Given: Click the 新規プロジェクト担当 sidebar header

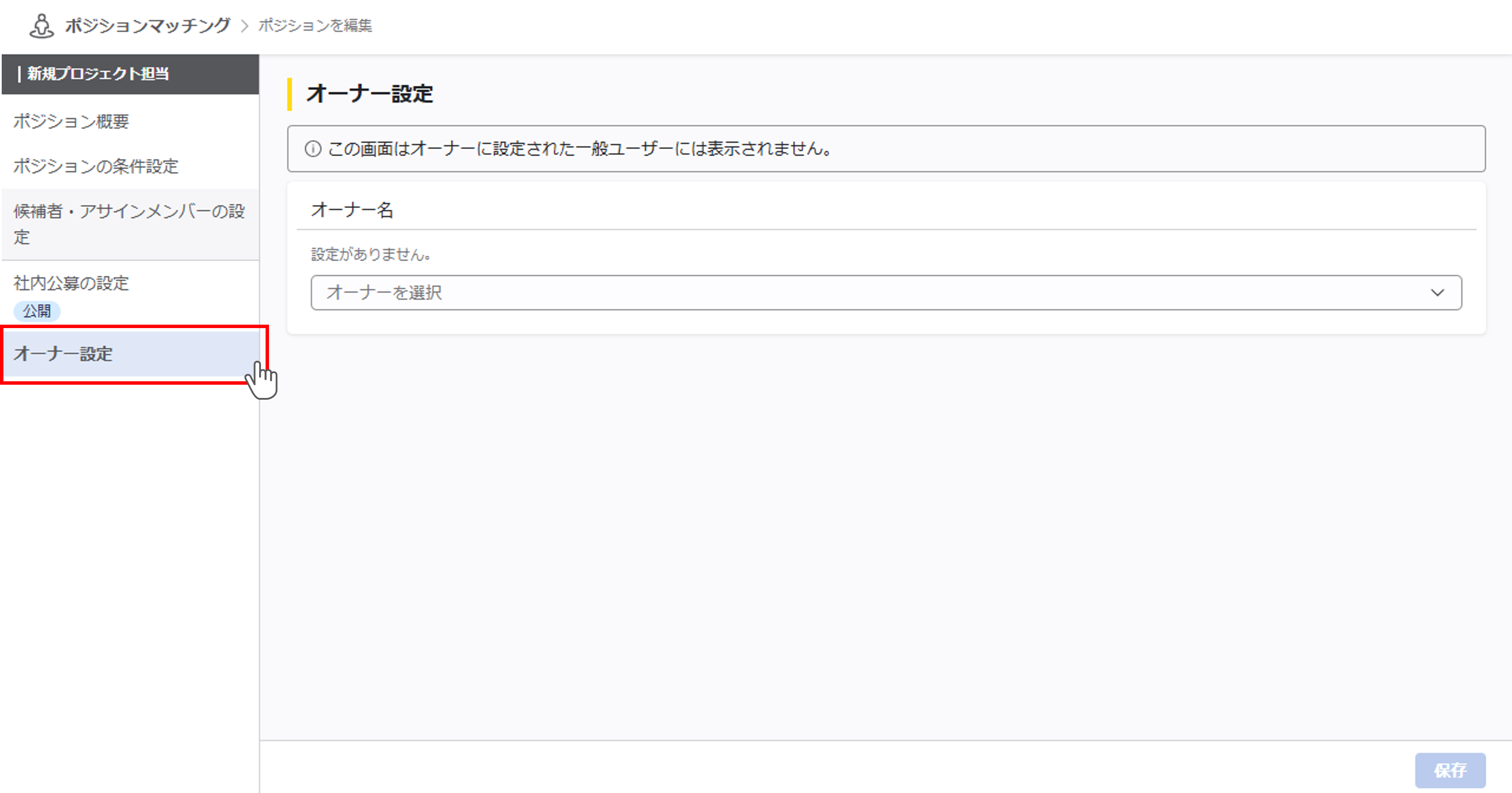Looking at the screenshot, I should pyautogui.click(x=97, y=74).
